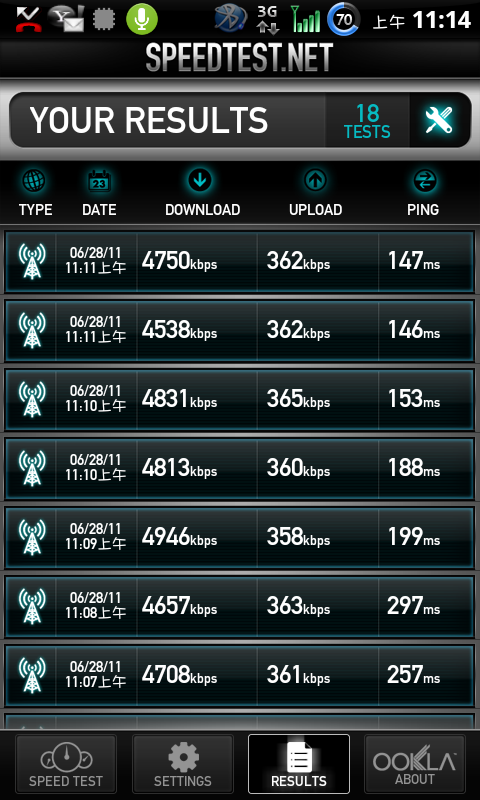This screenshot has height=800, width=480.
Task: Open the result with 4538kbps download
Action: point(240,331)
